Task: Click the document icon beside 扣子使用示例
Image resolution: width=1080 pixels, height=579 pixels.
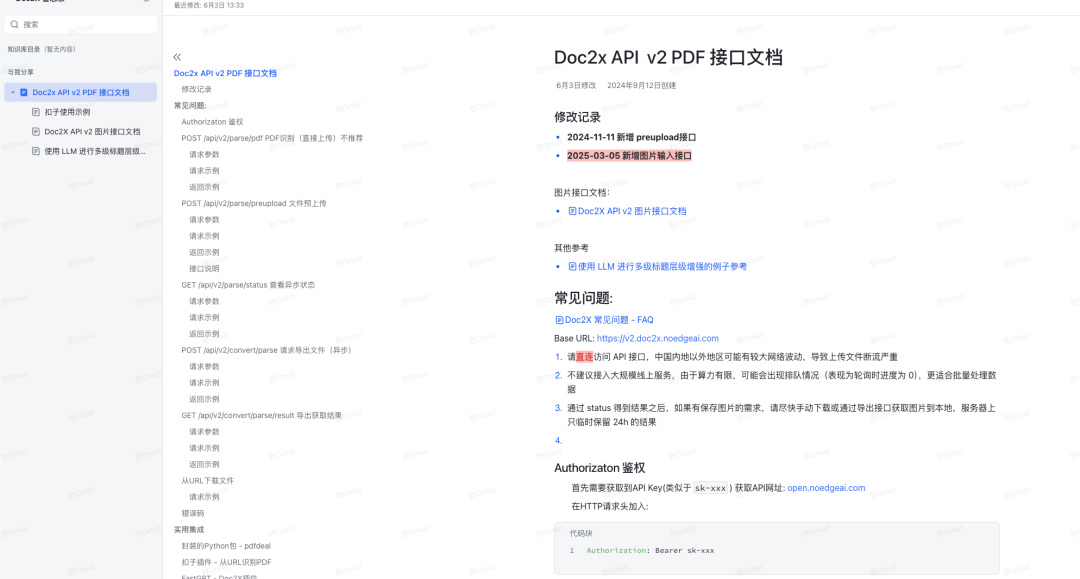Action: (36, 112)
